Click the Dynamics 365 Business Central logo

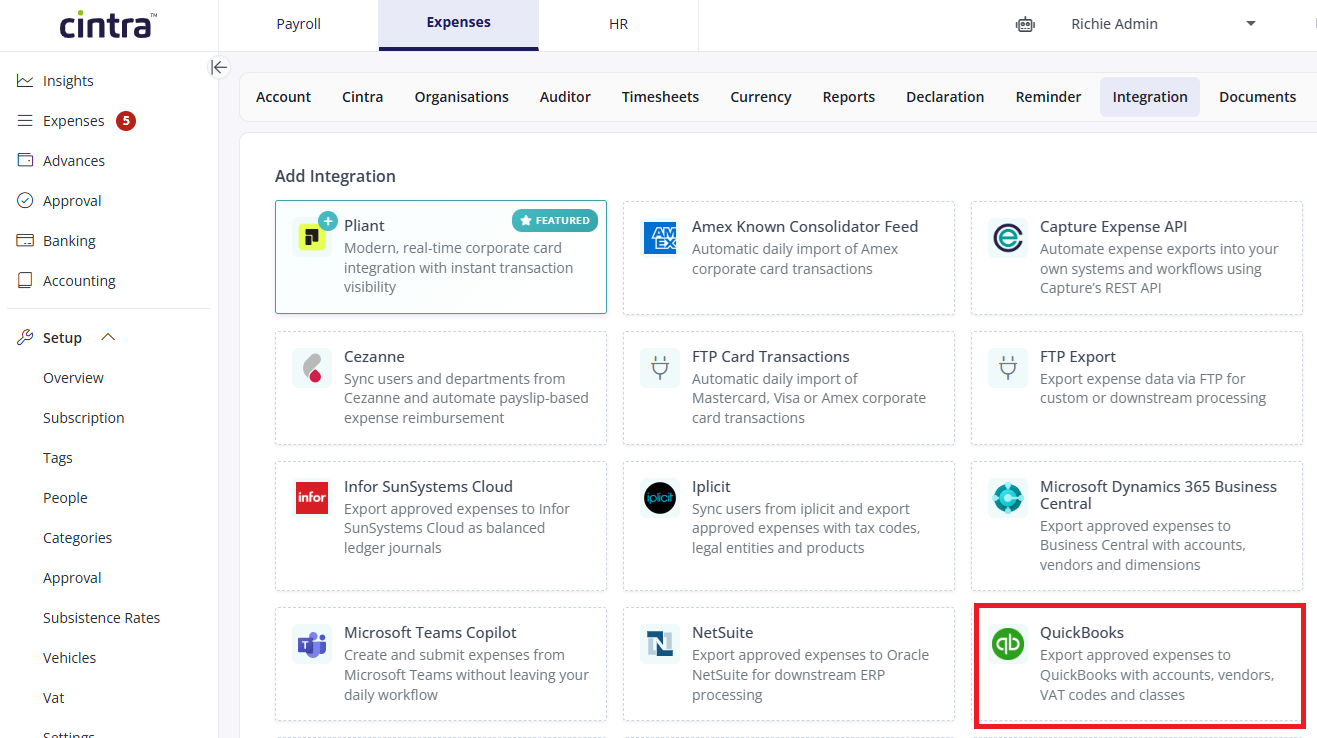[x=1008, y=497]
